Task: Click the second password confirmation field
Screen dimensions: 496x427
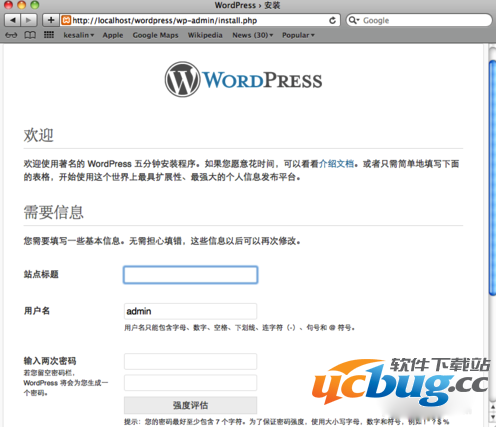Action: [x=191, y=383]
